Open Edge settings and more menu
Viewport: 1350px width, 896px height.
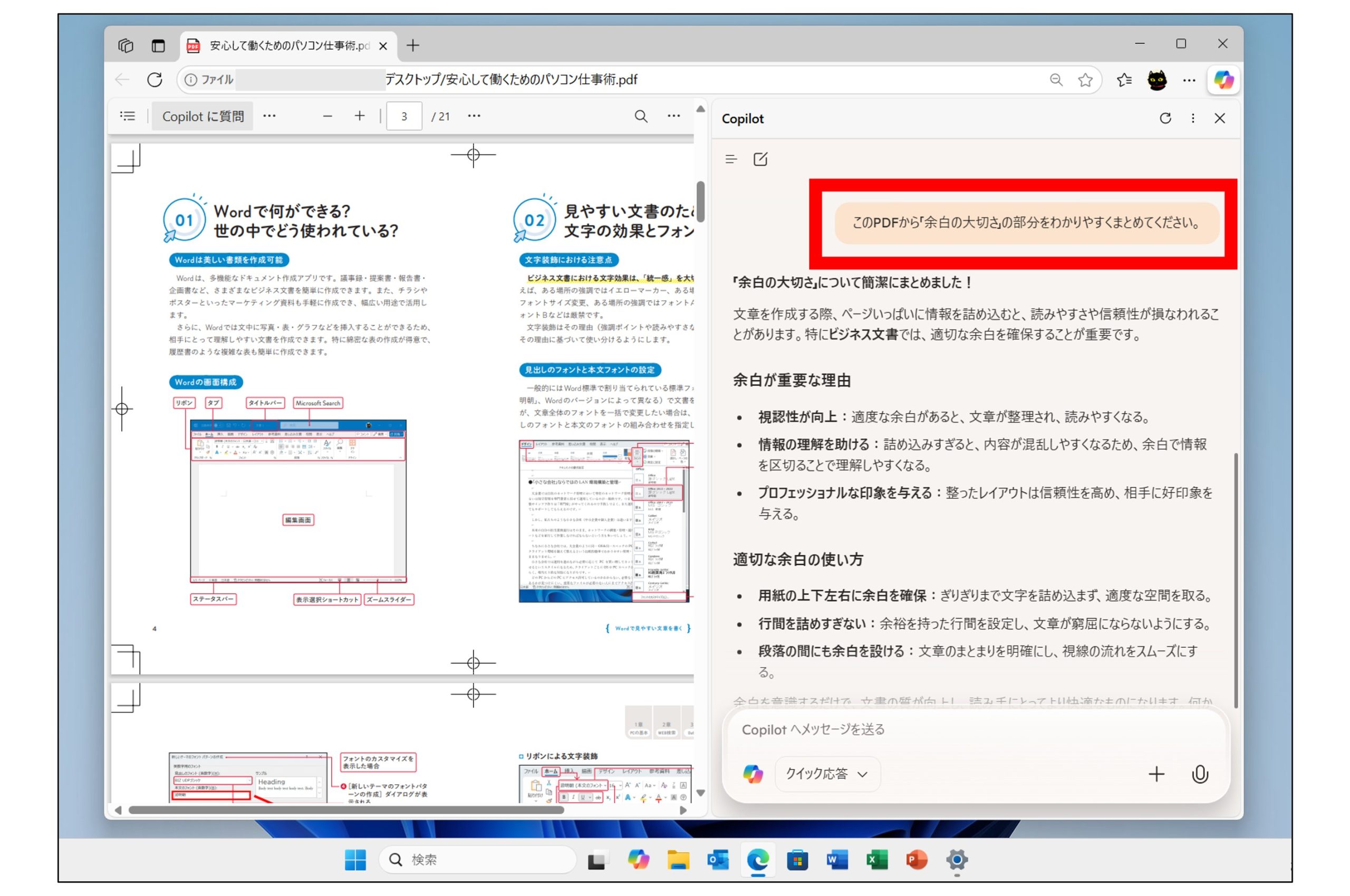click(1190, 80)
